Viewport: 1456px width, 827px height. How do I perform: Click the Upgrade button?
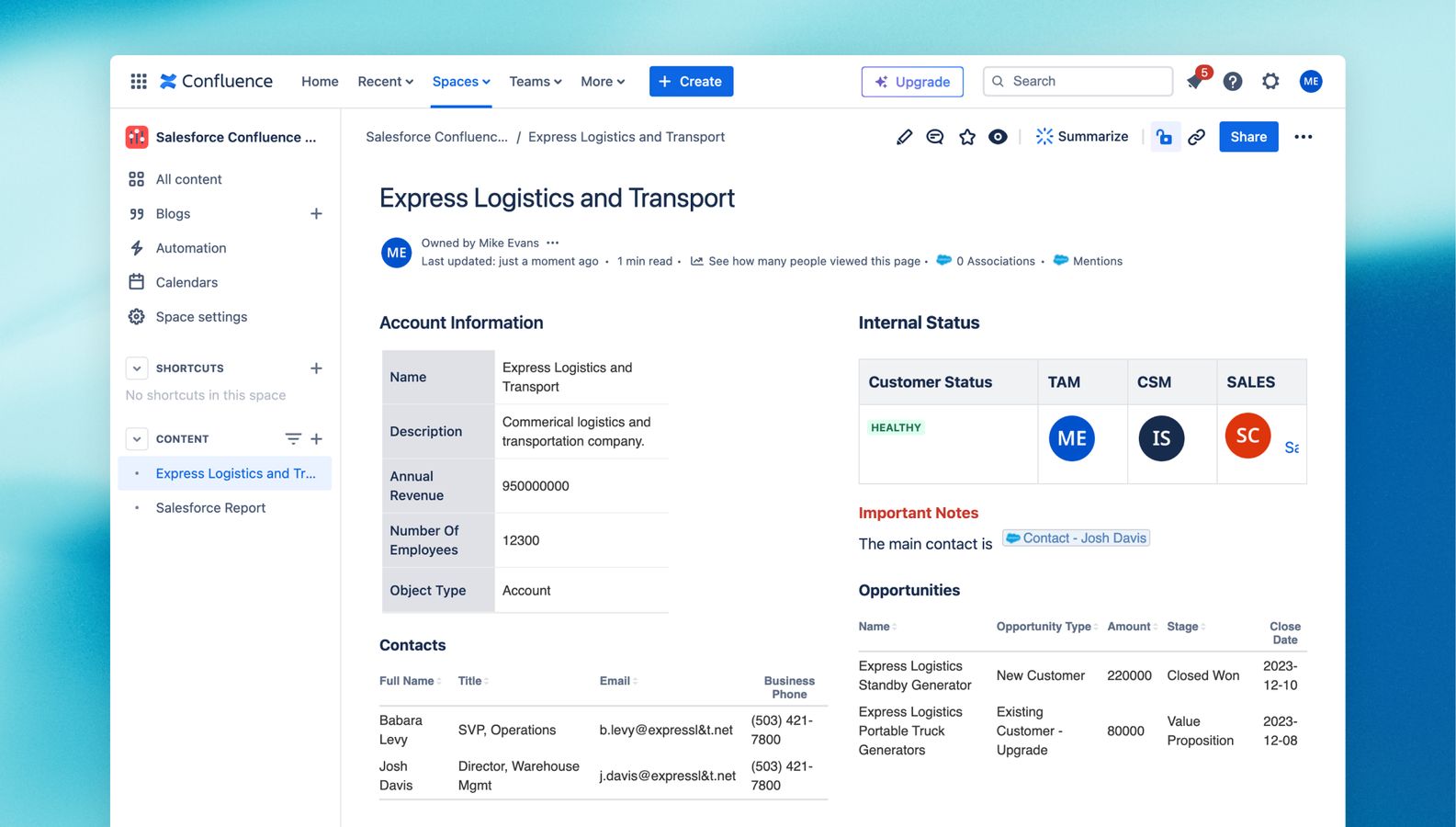(x=912, y=81)
